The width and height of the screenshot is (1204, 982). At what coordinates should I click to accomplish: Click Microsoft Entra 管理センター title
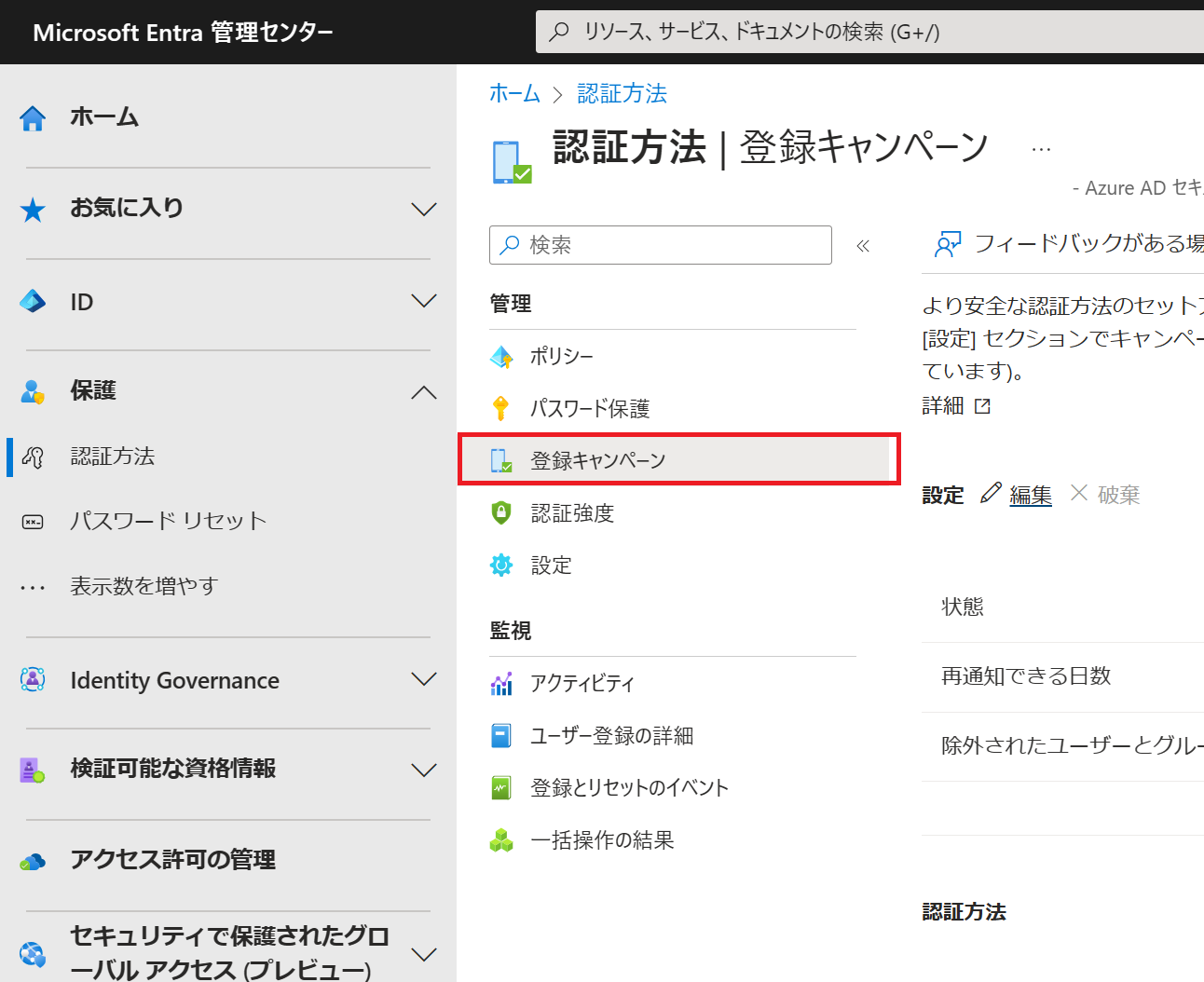point(183,33)
